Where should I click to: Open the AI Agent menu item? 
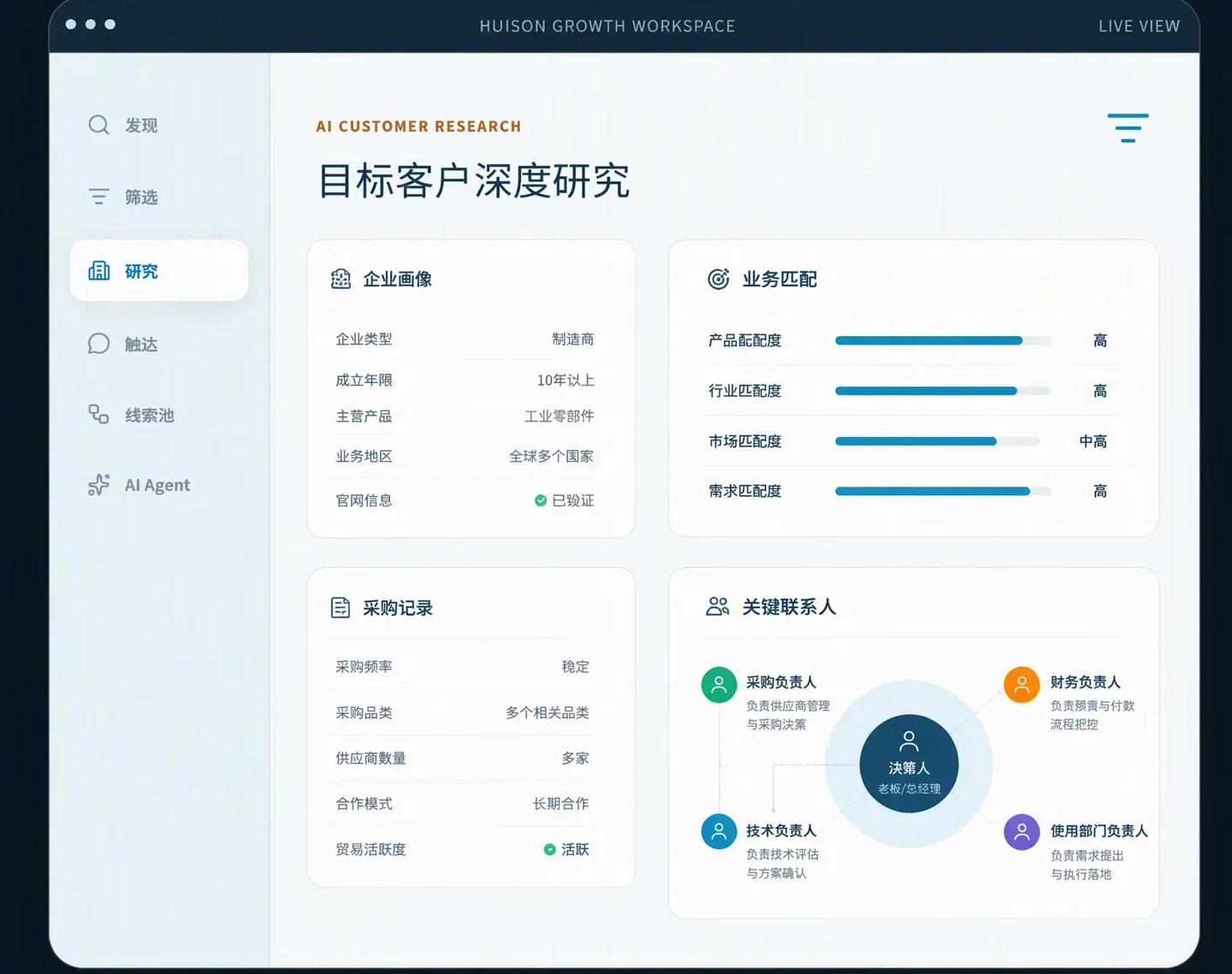(159, 485)
